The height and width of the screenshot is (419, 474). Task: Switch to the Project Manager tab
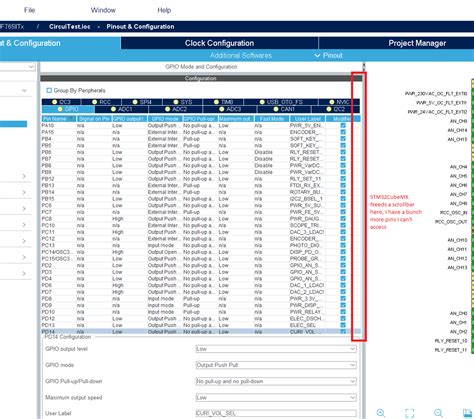pos(417,43)
